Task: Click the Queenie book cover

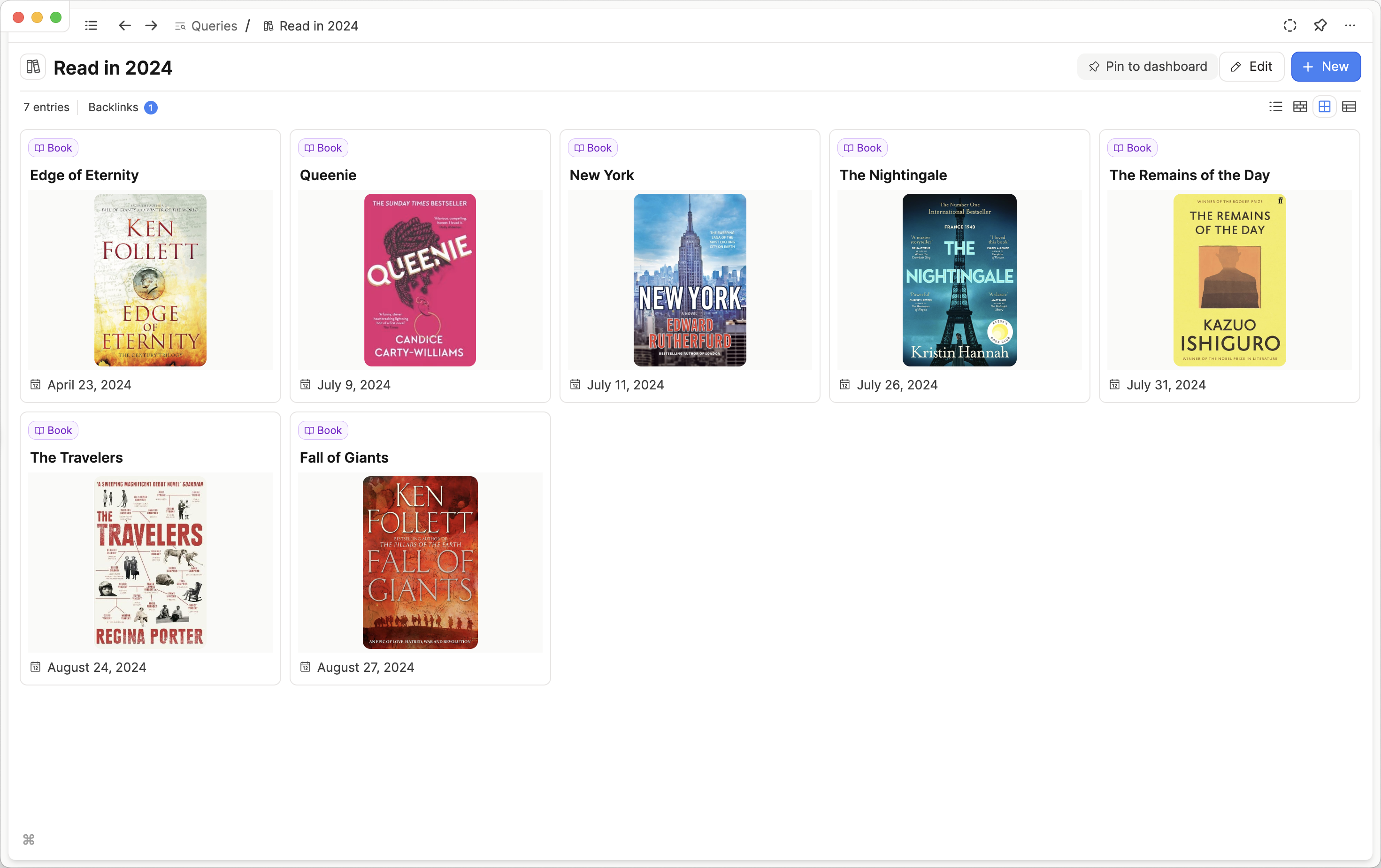Action: [x=420, y=280]
